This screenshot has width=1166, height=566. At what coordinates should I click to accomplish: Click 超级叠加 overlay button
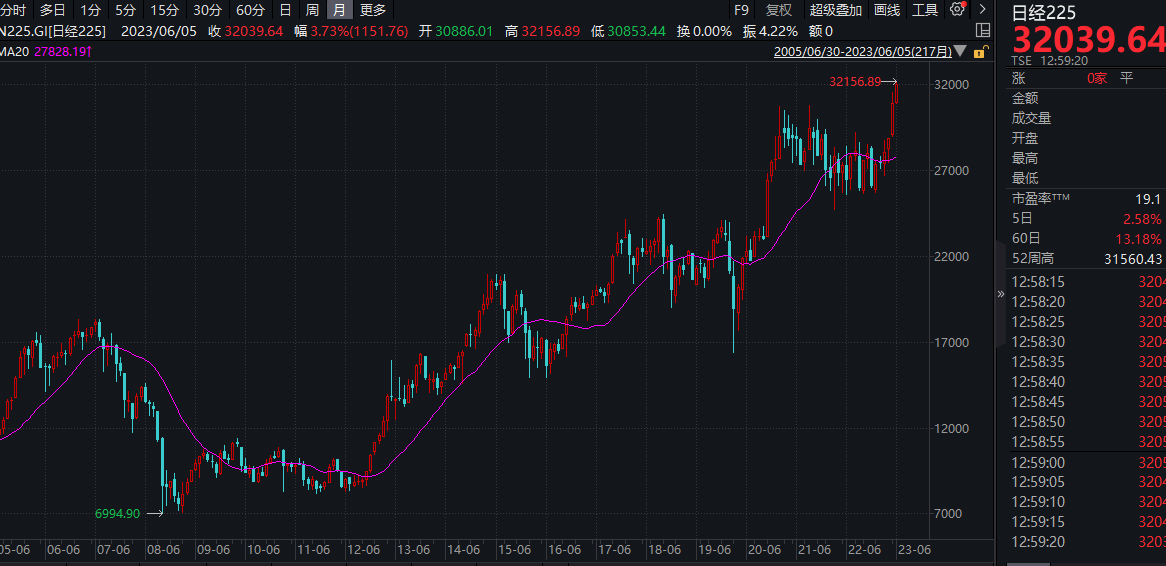click(835, 10)
